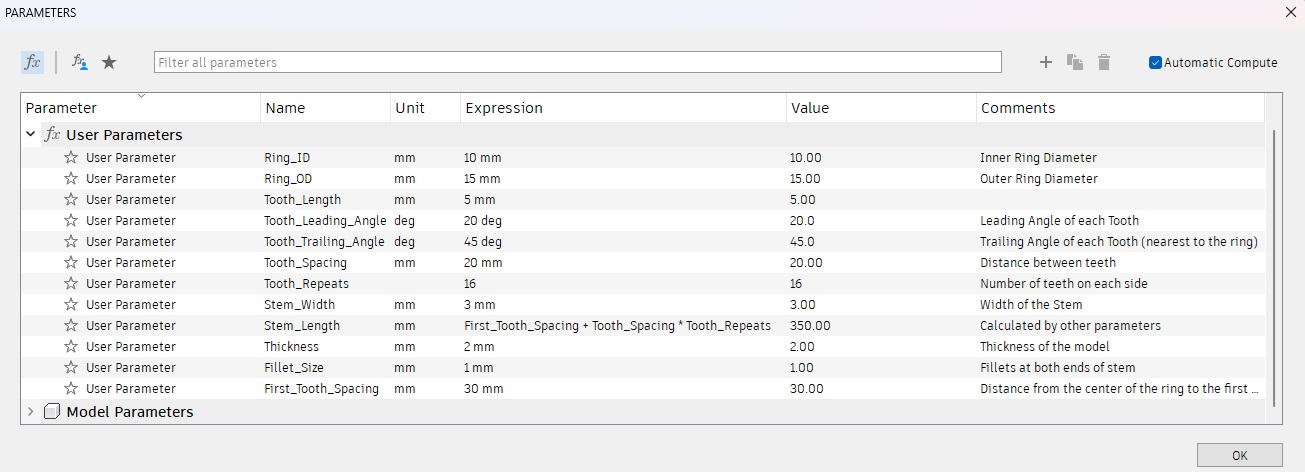The height and width of the screenshot is (472, 1305).
Task: Click the 'Outer Ring Diameter' comment
Action: (x=1039, y=178)
